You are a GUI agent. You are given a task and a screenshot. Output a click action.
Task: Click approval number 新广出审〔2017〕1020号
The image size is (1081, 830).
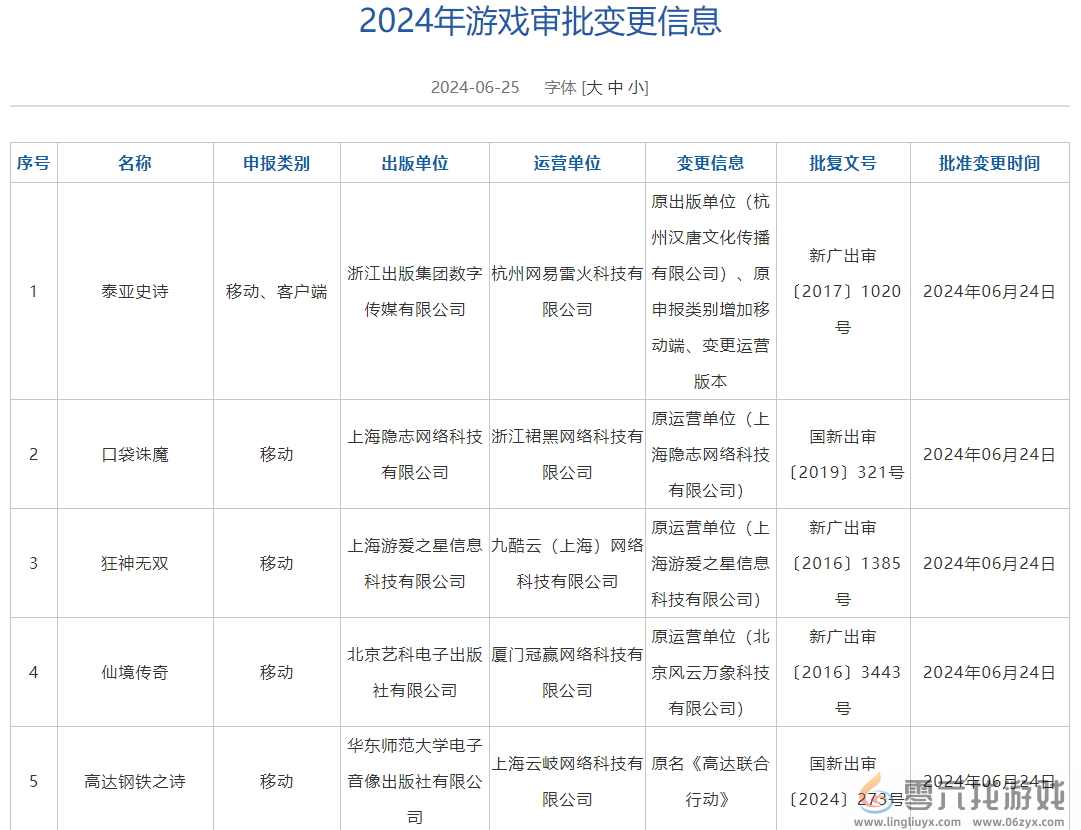tap(843, 291)
